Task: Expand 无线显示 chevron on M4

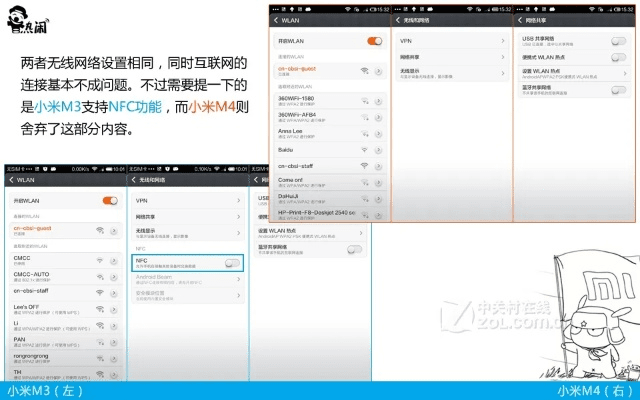Action: tap(503, 73)
